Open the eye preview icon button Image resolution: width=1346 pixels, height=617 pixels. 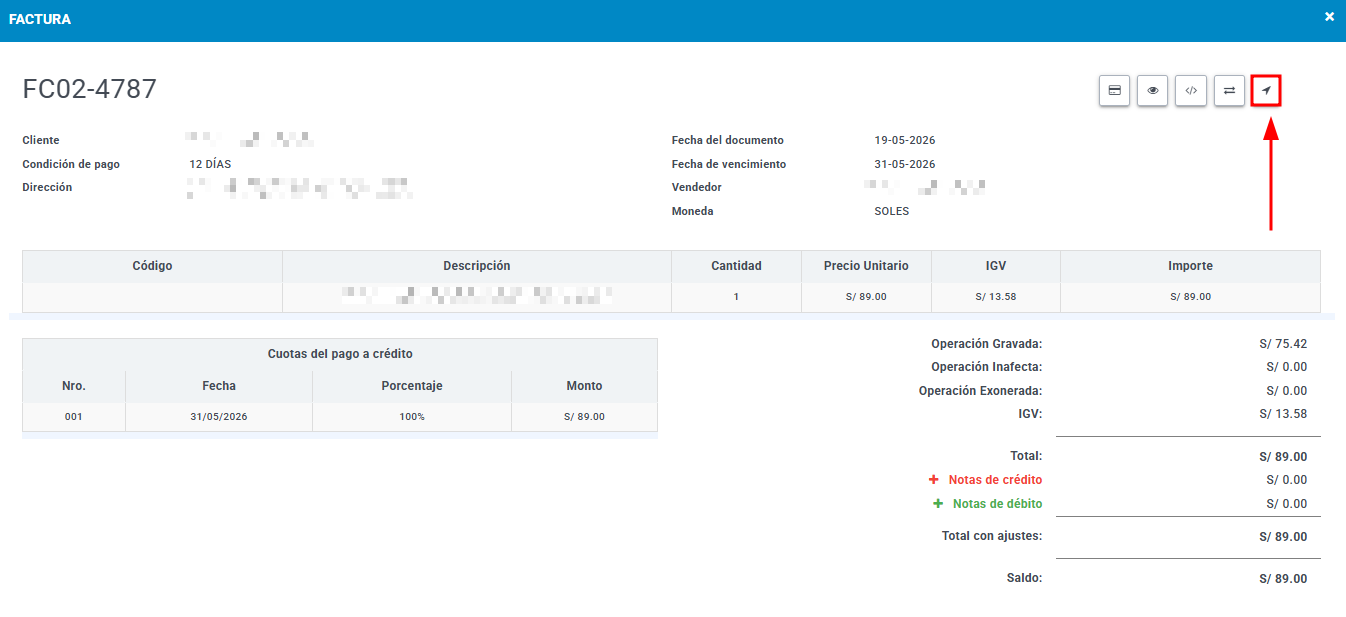click(x=1152, y=90)
